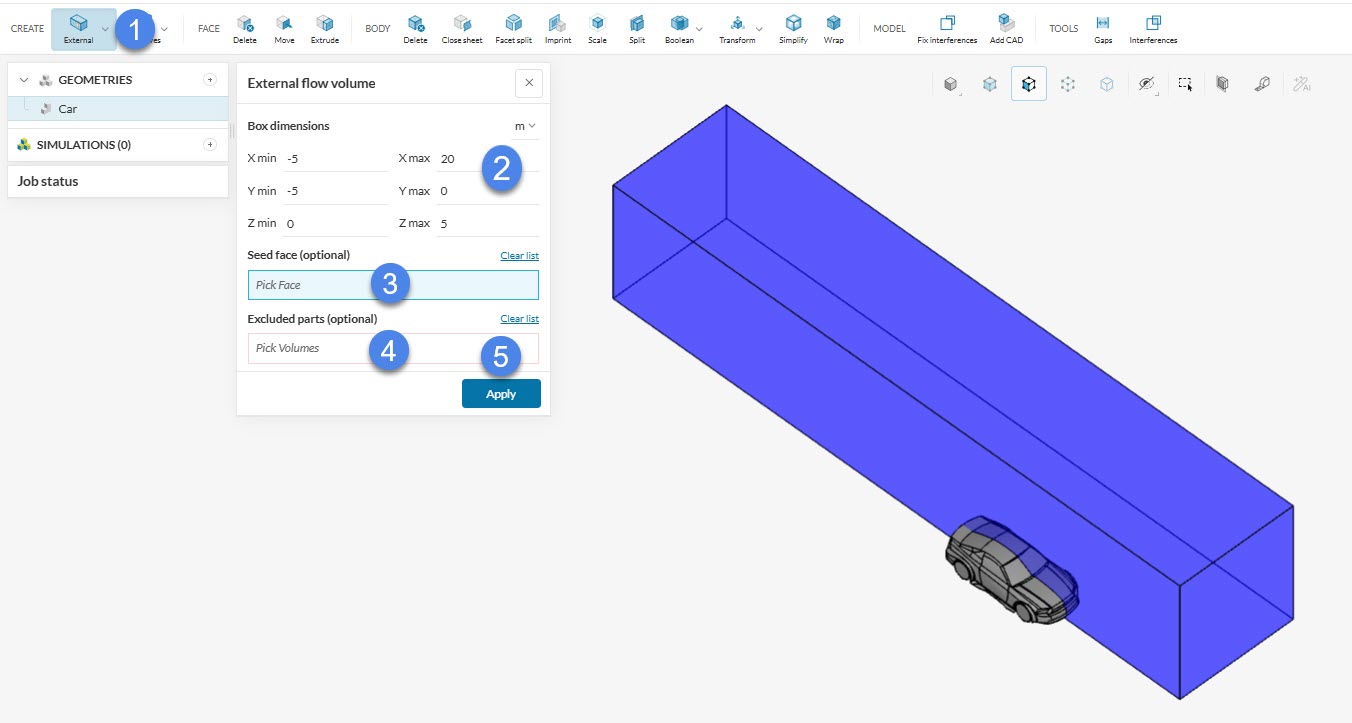Choose the Transform body tool
The image size is (1352, 723).
(737, 29)
